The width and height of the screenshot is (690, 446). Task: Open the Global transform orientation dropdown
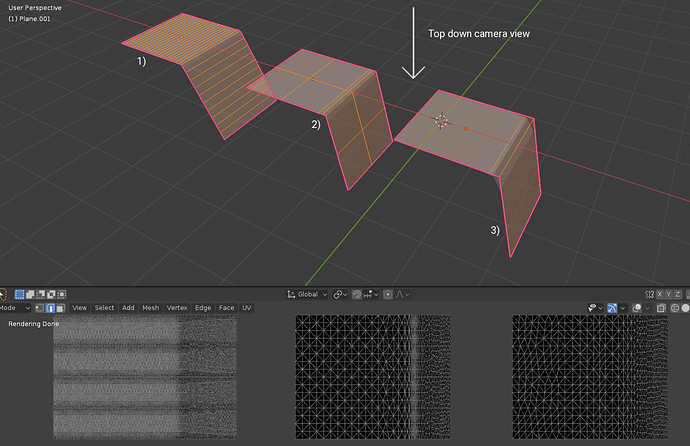pos(307,294)
